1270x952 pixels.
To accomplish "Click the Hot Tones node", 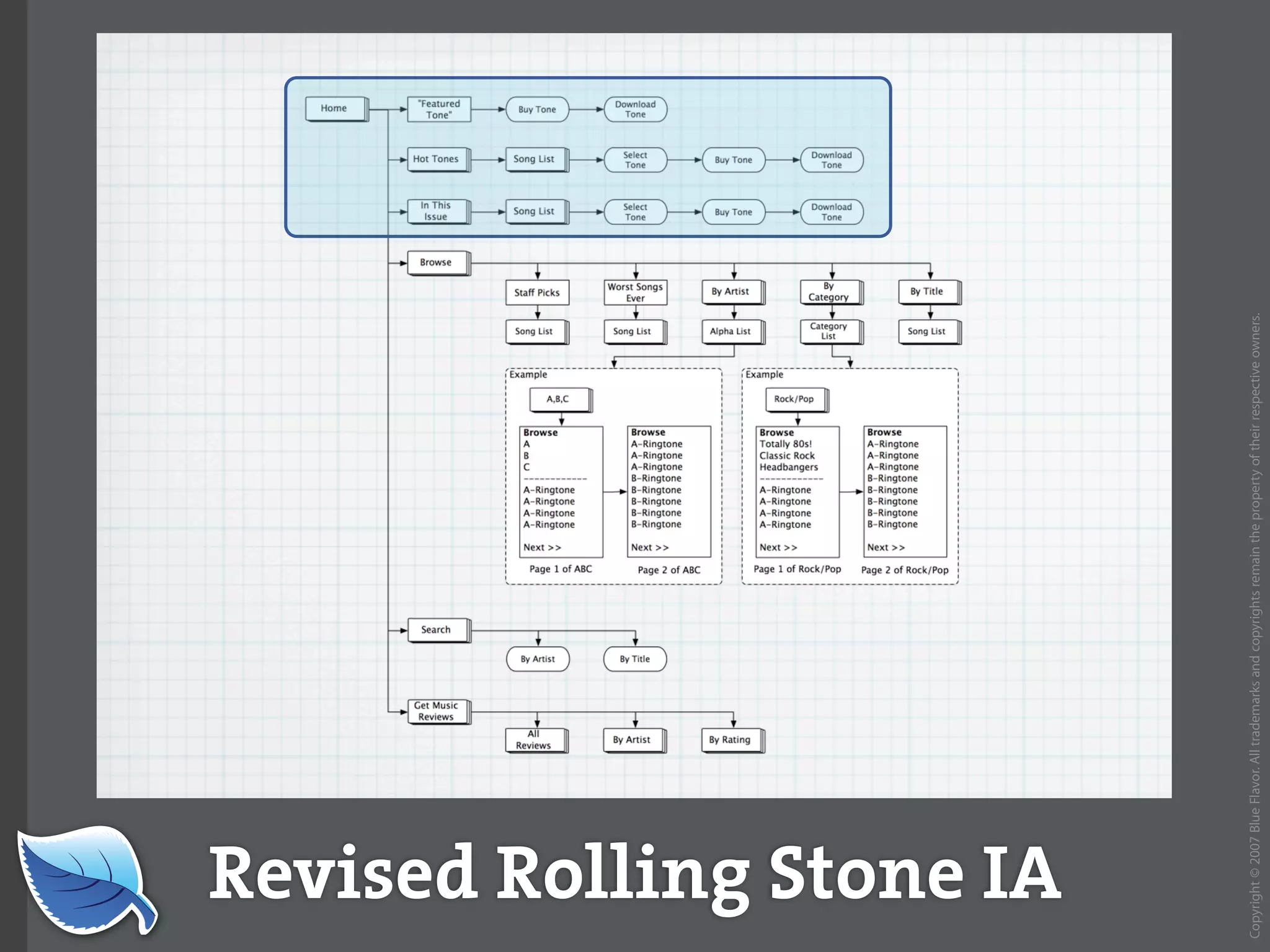I will tap(437, 159).
